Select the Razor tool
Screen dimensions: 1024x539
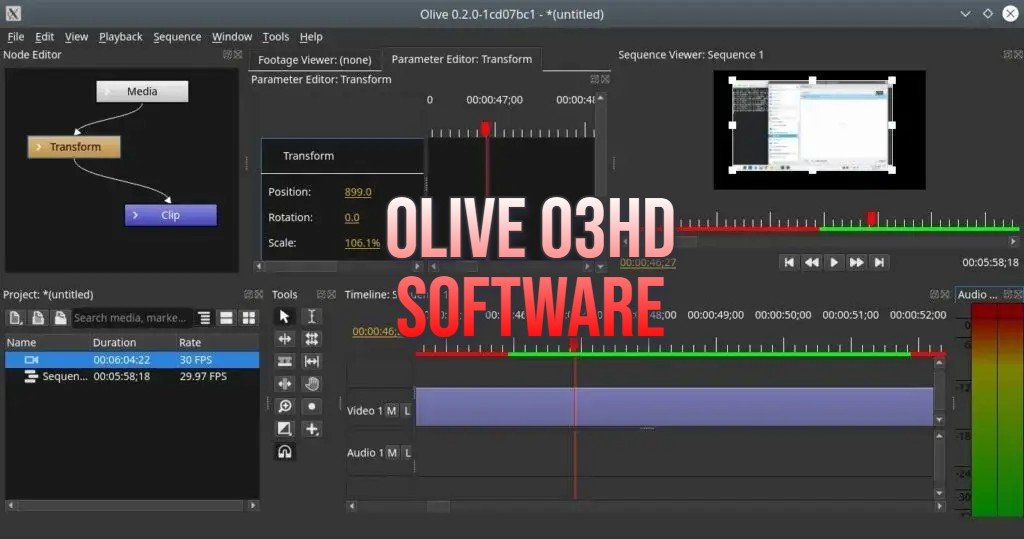coord(284,361)
